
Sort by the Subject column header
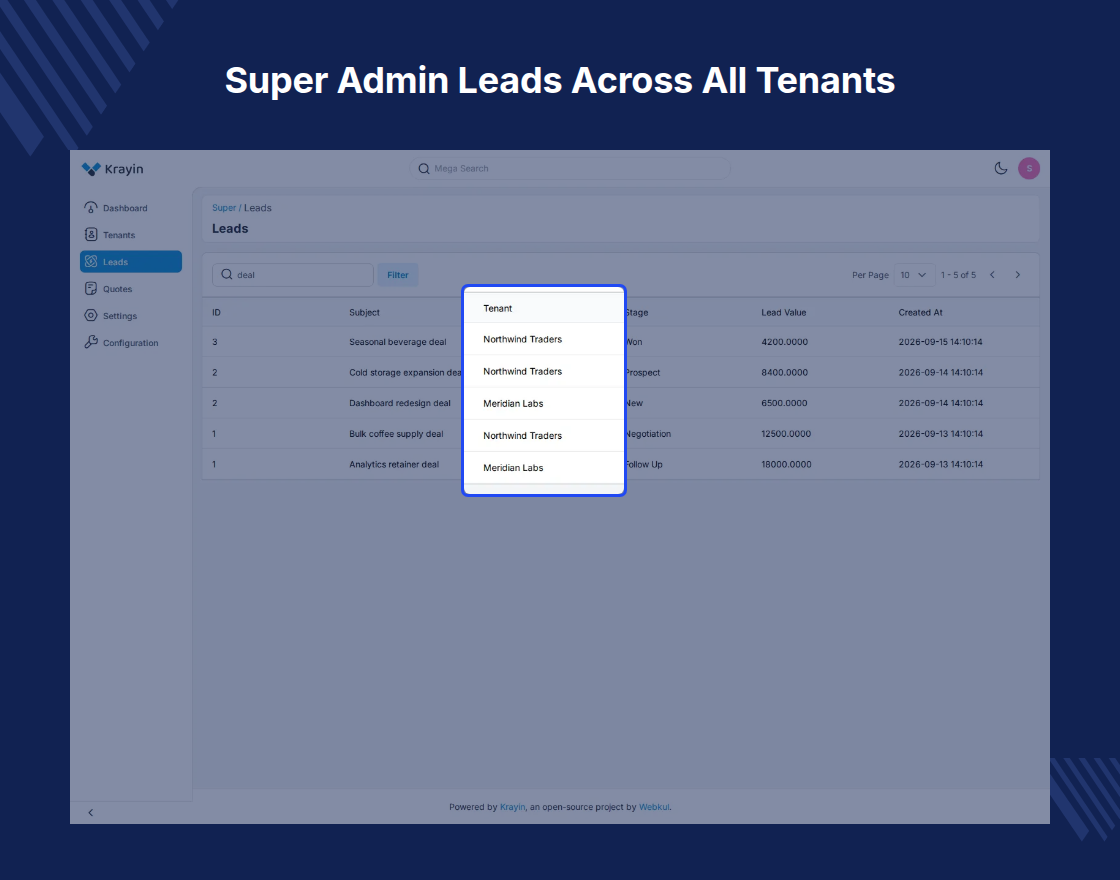(364, 312)
